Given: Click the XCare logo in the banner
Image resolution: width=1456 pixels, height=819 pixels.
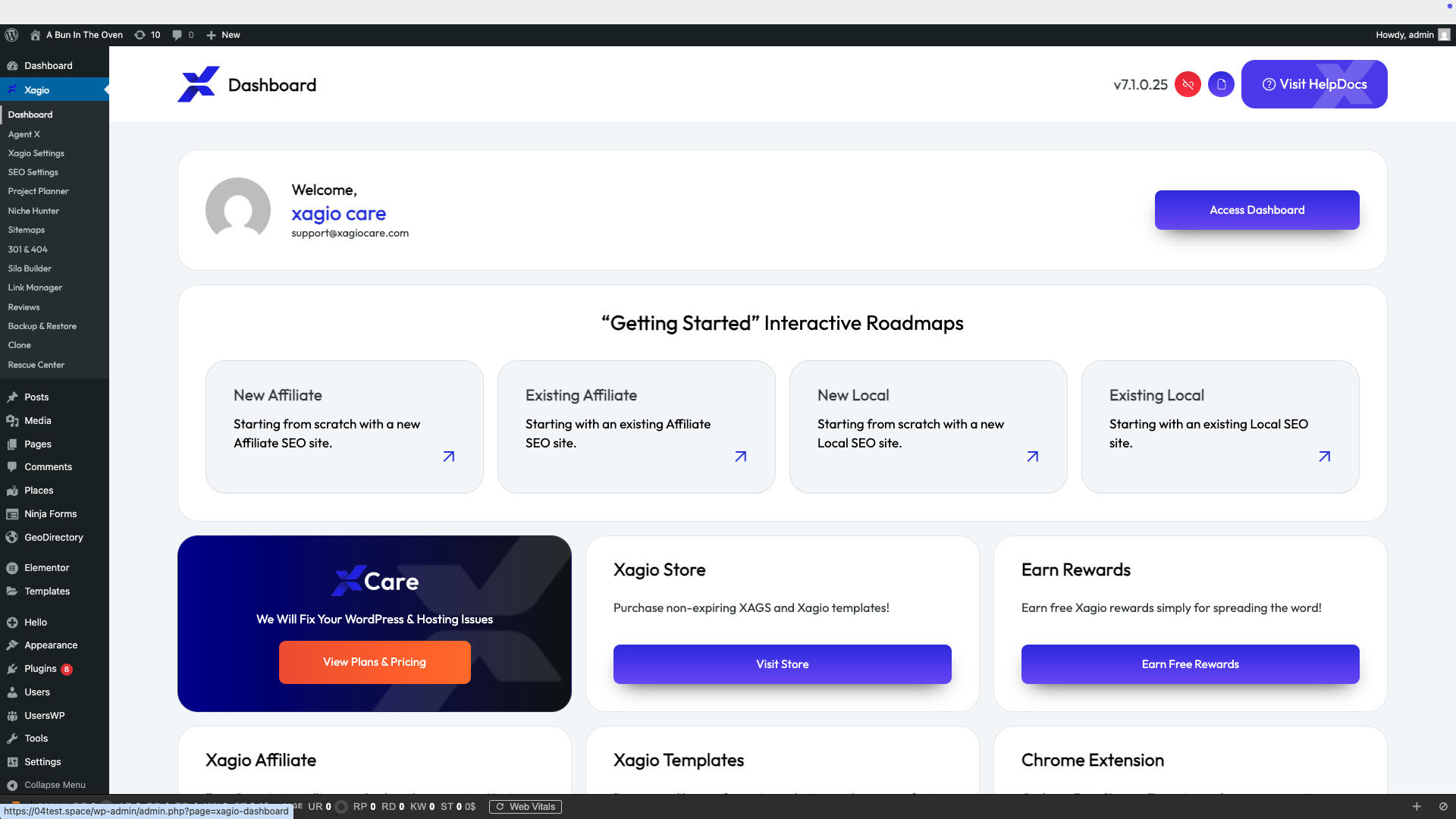Looking at the screenshot, I should (375, 581).
